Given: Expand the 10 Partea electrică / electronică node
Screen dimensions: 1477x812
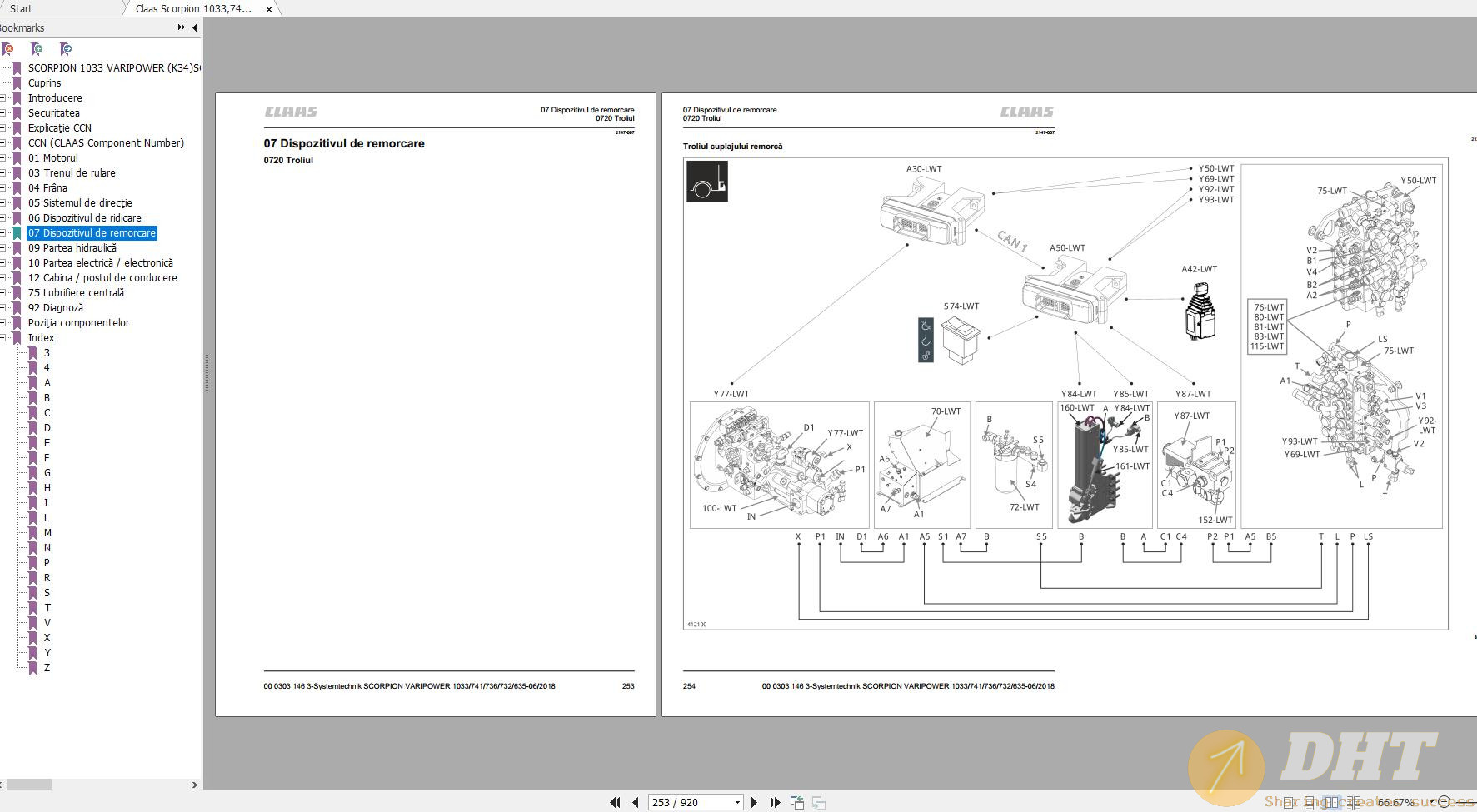Looking at the screenshot, I should coord(2,262).
